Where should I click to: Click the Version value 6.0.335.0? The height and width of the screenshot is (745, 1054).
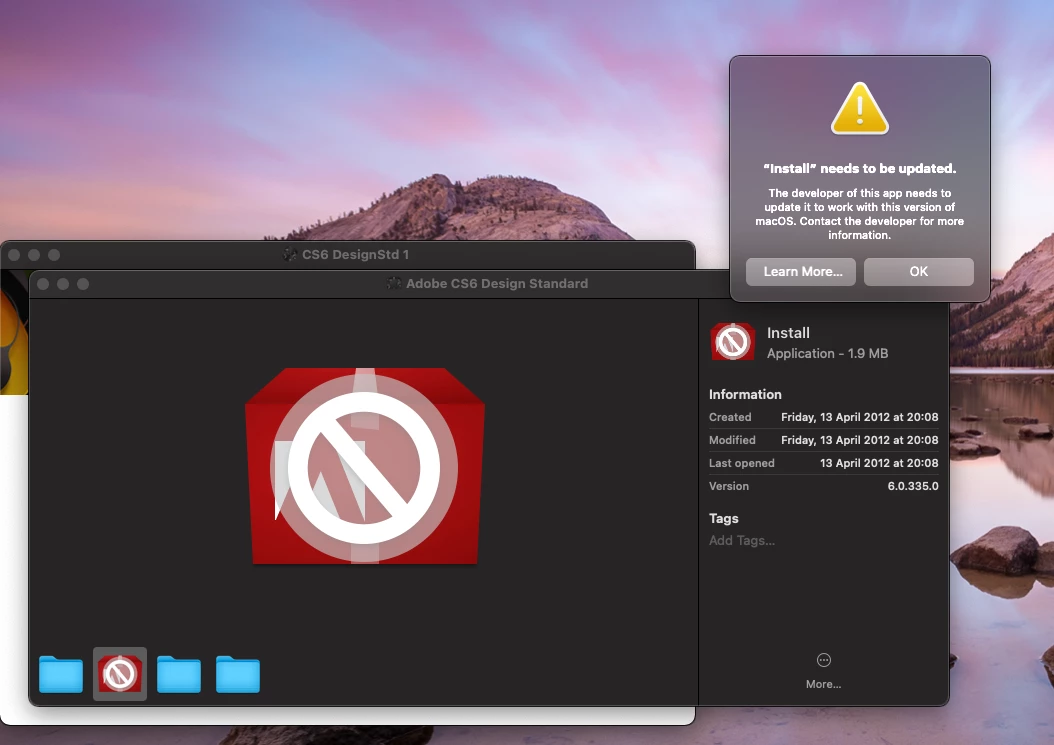pos(913,486)
